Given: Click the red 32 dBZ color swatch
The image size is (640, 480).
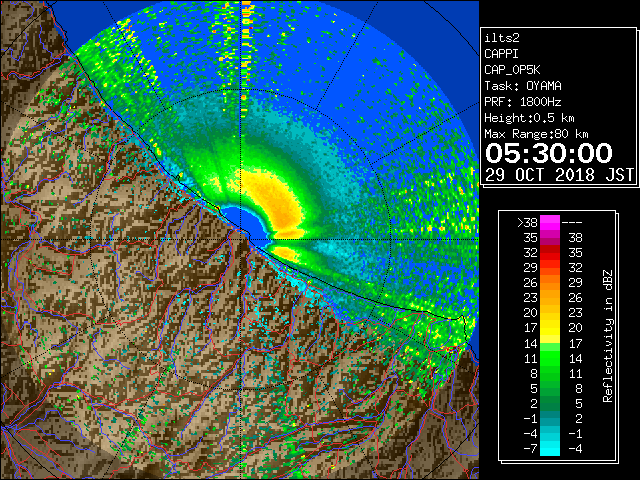Looking at the screenshot, I should 550,253.
